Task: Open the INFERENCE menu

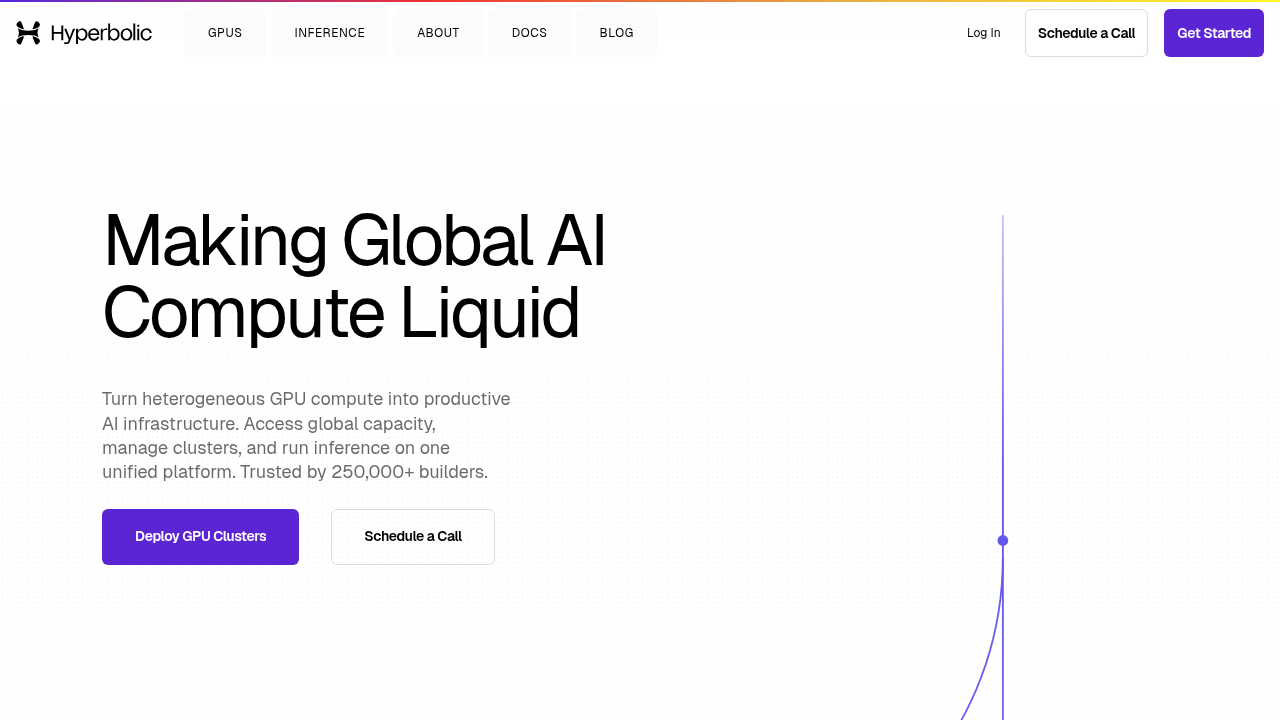Action: click(330, 33)
